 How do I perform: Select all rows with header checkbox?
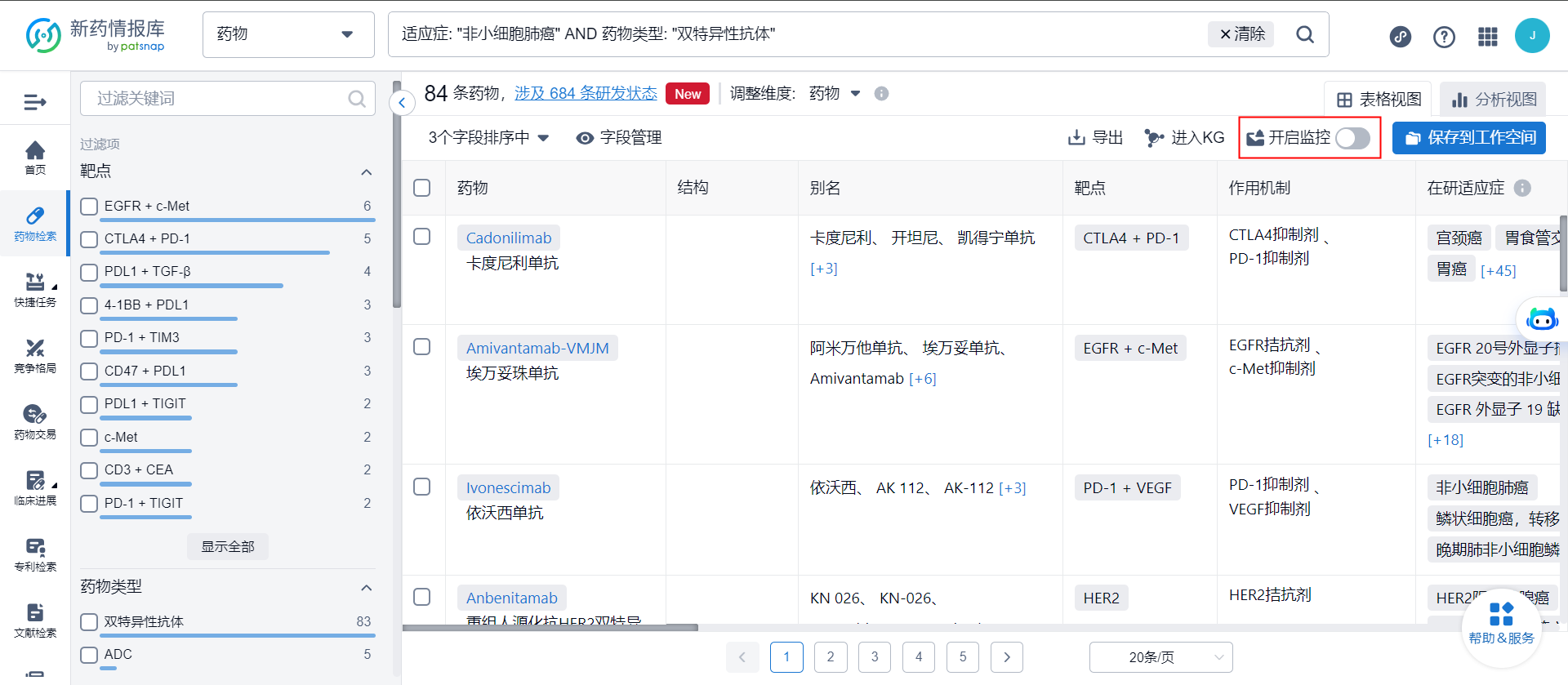tap(422, 188)
